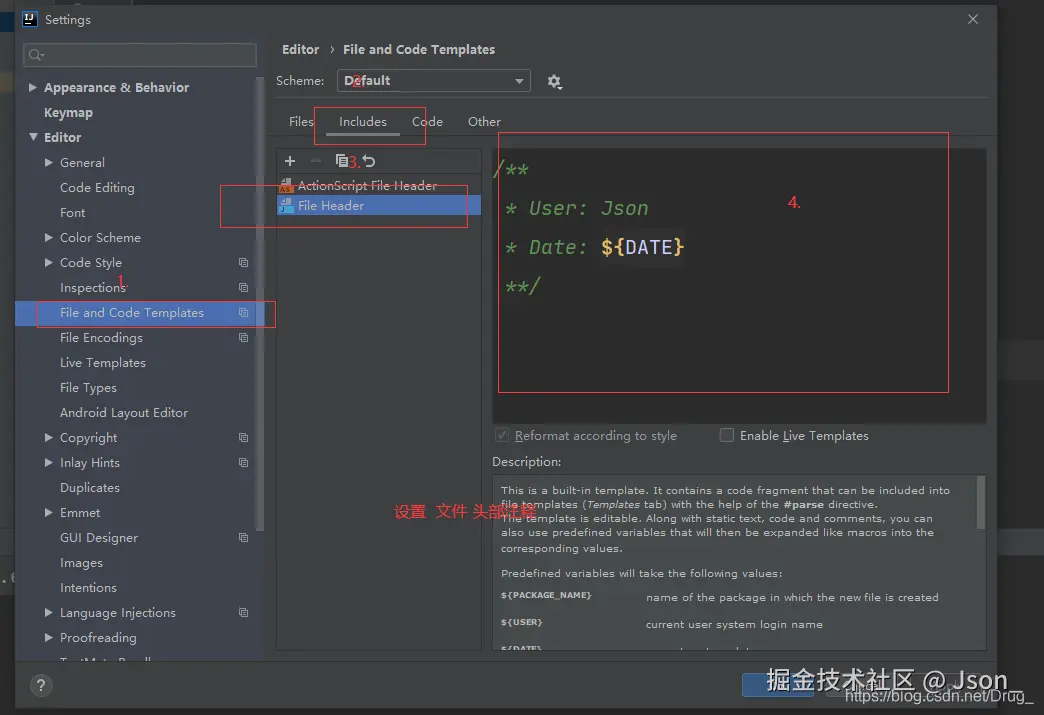The image size is (1044, 715).
Task: Click the settings search field
Action: point(140,55)
